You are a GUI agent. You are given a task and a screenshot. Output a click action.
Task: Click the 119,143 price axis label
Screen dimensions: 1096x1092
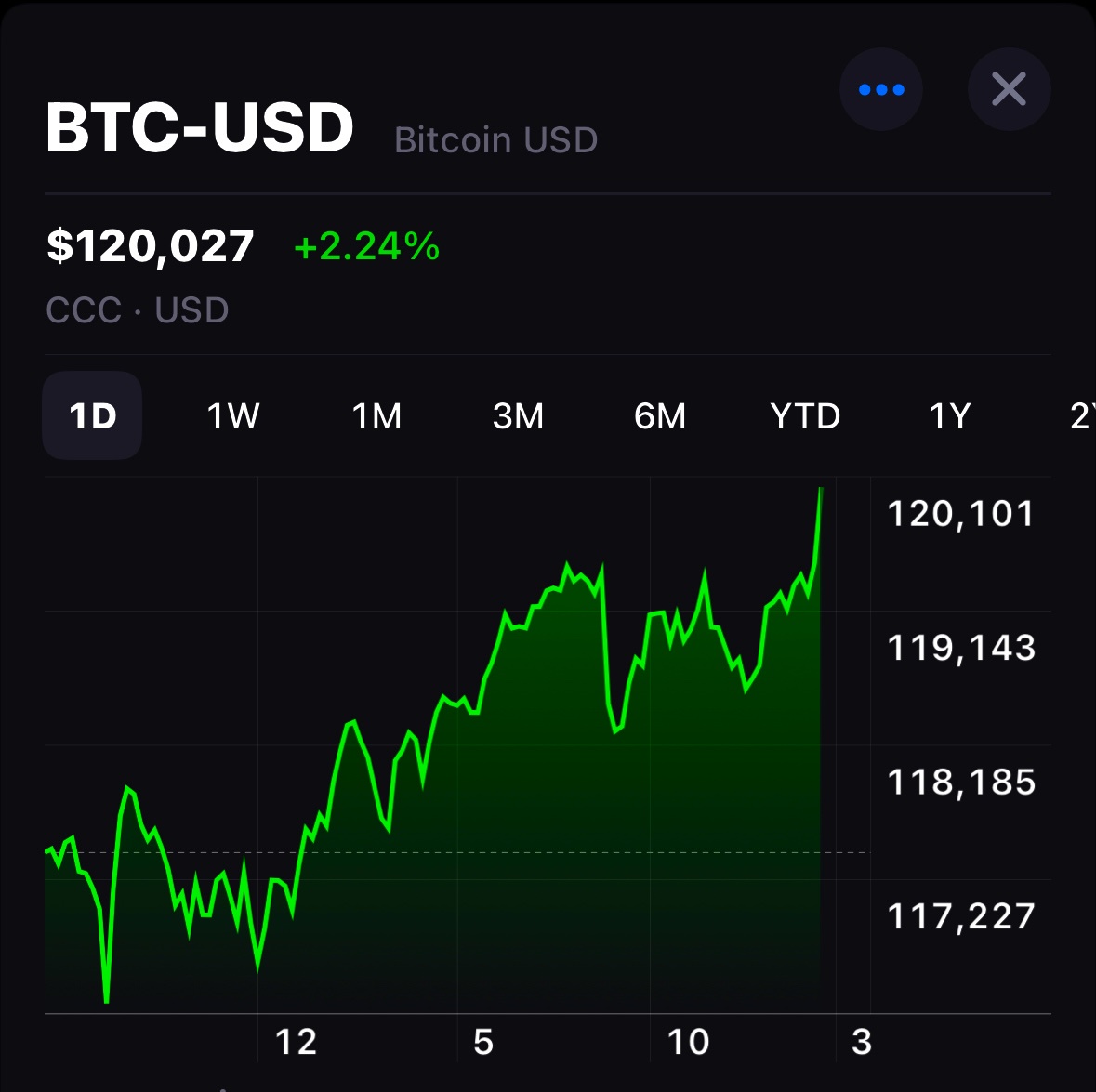pos(961,648)
